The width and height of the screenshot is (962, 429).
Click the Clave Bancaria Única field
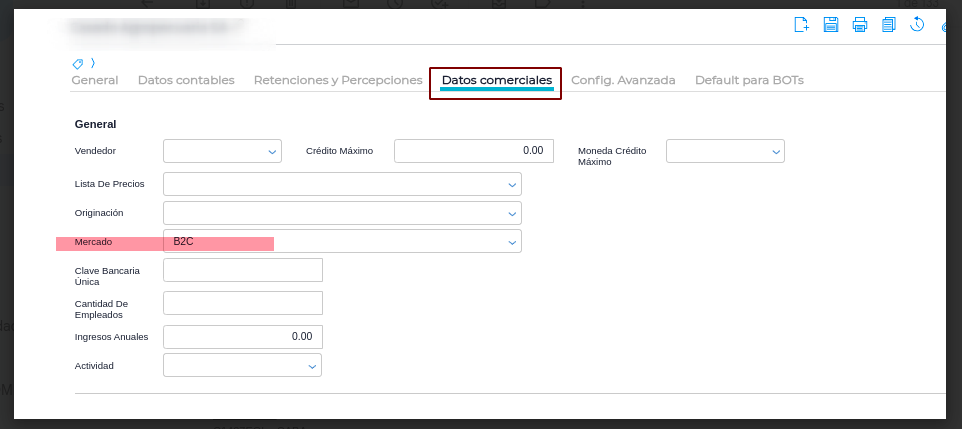(243, 270)
